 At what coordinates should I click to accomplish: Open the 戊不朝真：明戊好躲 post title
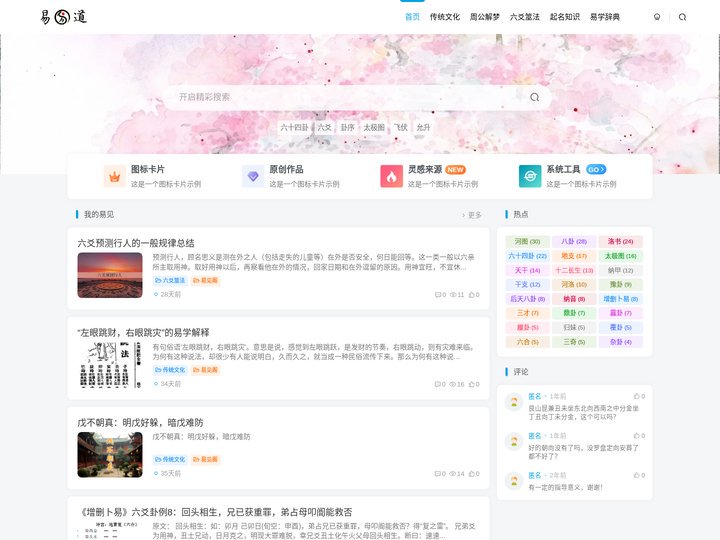pyautogui.click(x=140, y=422)
